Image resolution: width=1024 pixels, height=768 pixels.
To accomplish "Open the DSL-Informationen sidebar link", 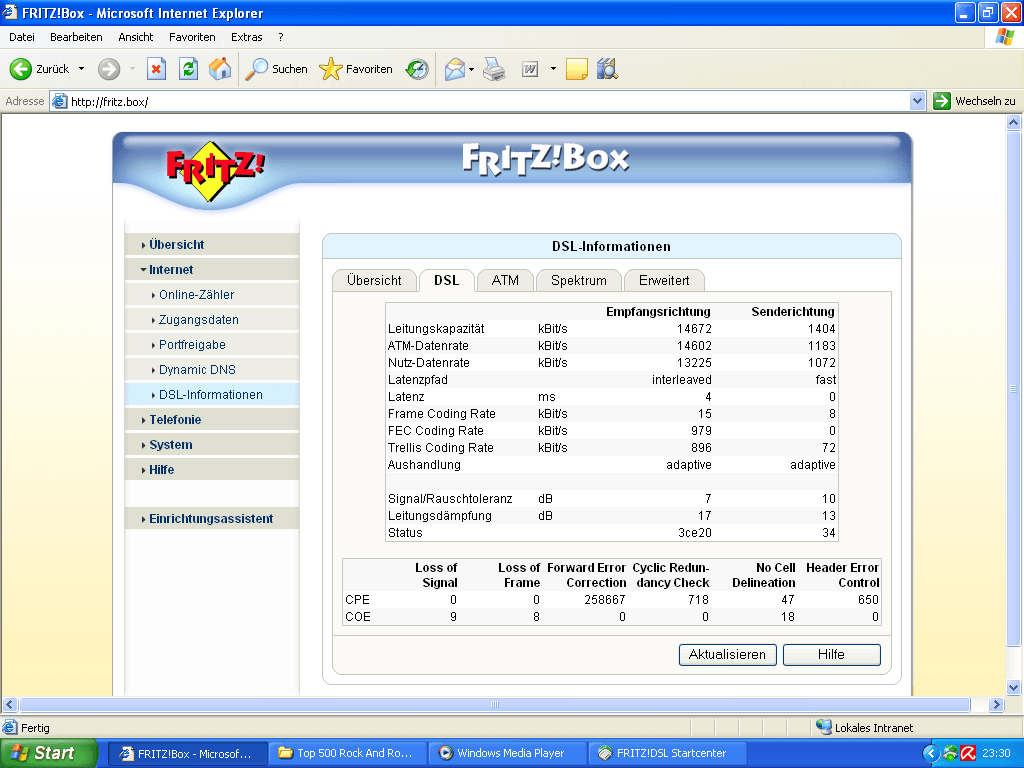I will [x=211, y=394].
